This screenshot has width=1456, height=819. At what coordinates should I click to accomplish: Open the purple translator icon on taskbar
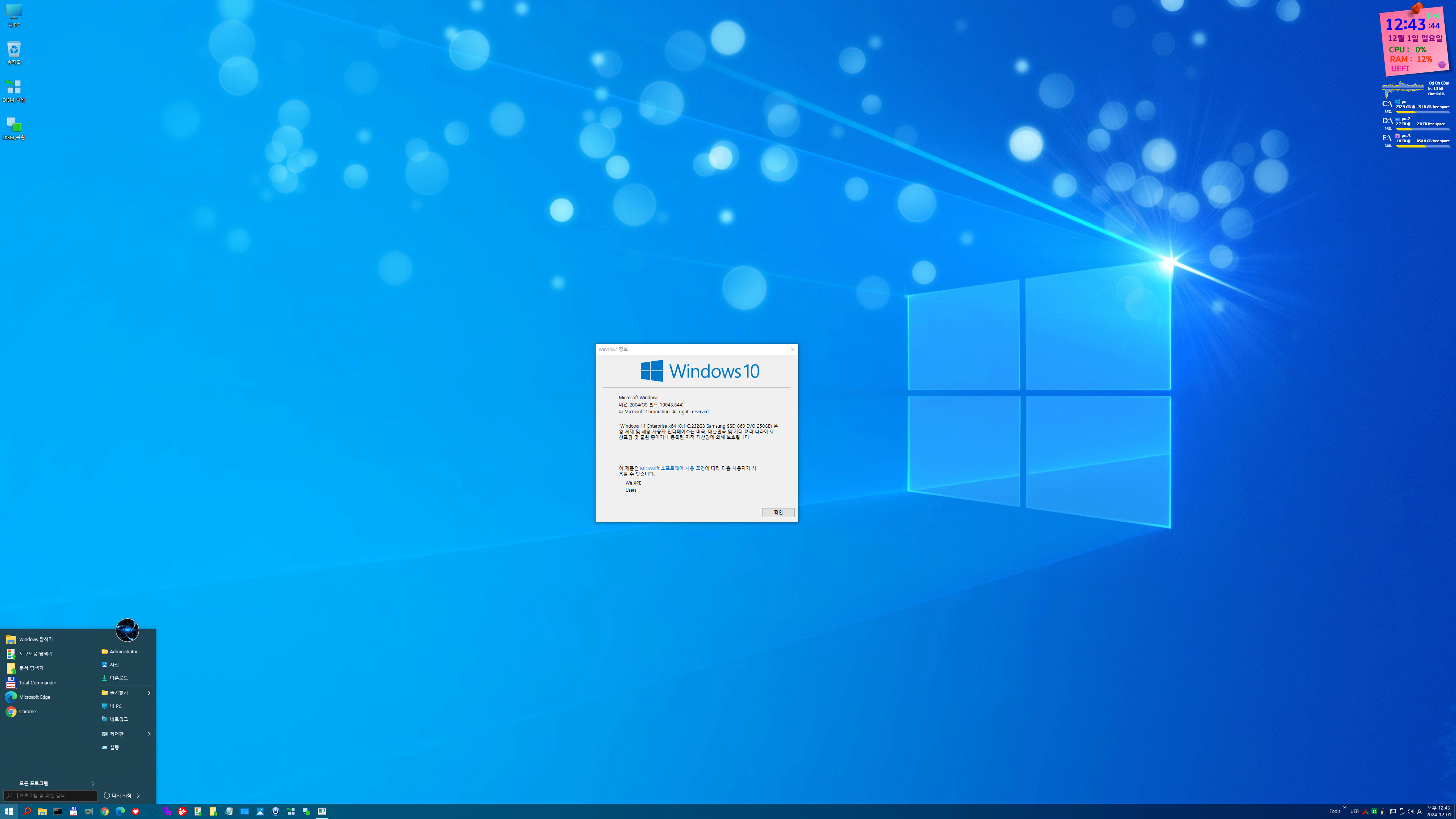point(167,811)
